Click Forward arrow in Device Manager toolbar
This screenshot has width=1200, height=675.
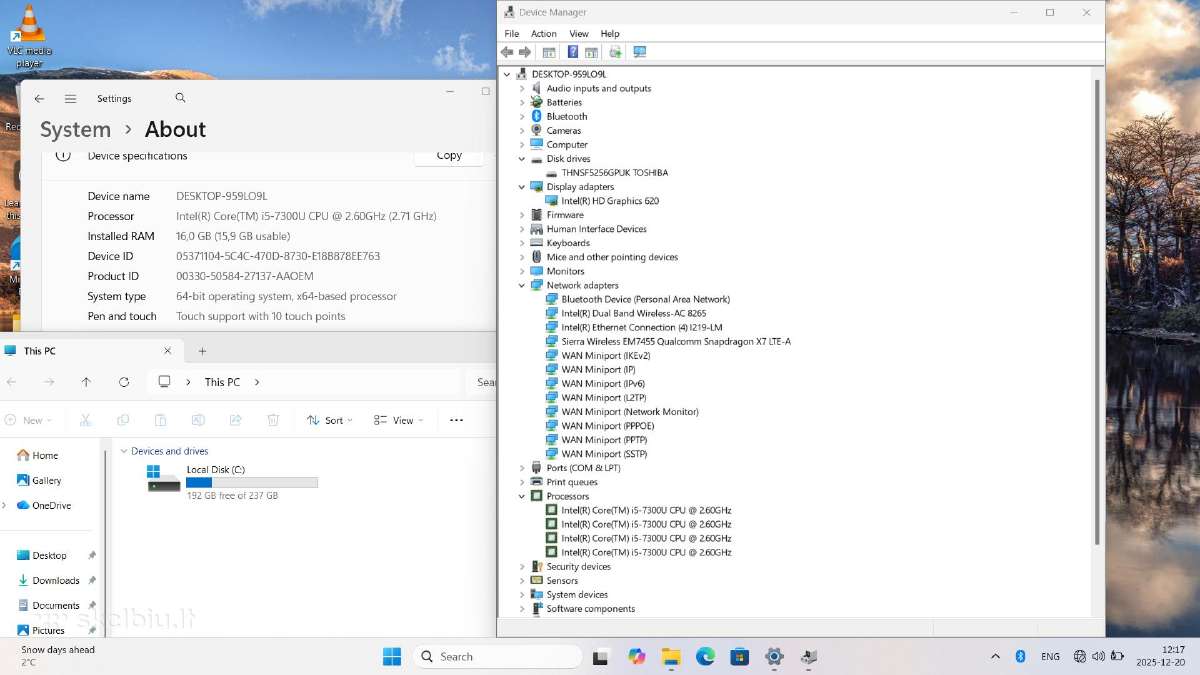(524, 52)
